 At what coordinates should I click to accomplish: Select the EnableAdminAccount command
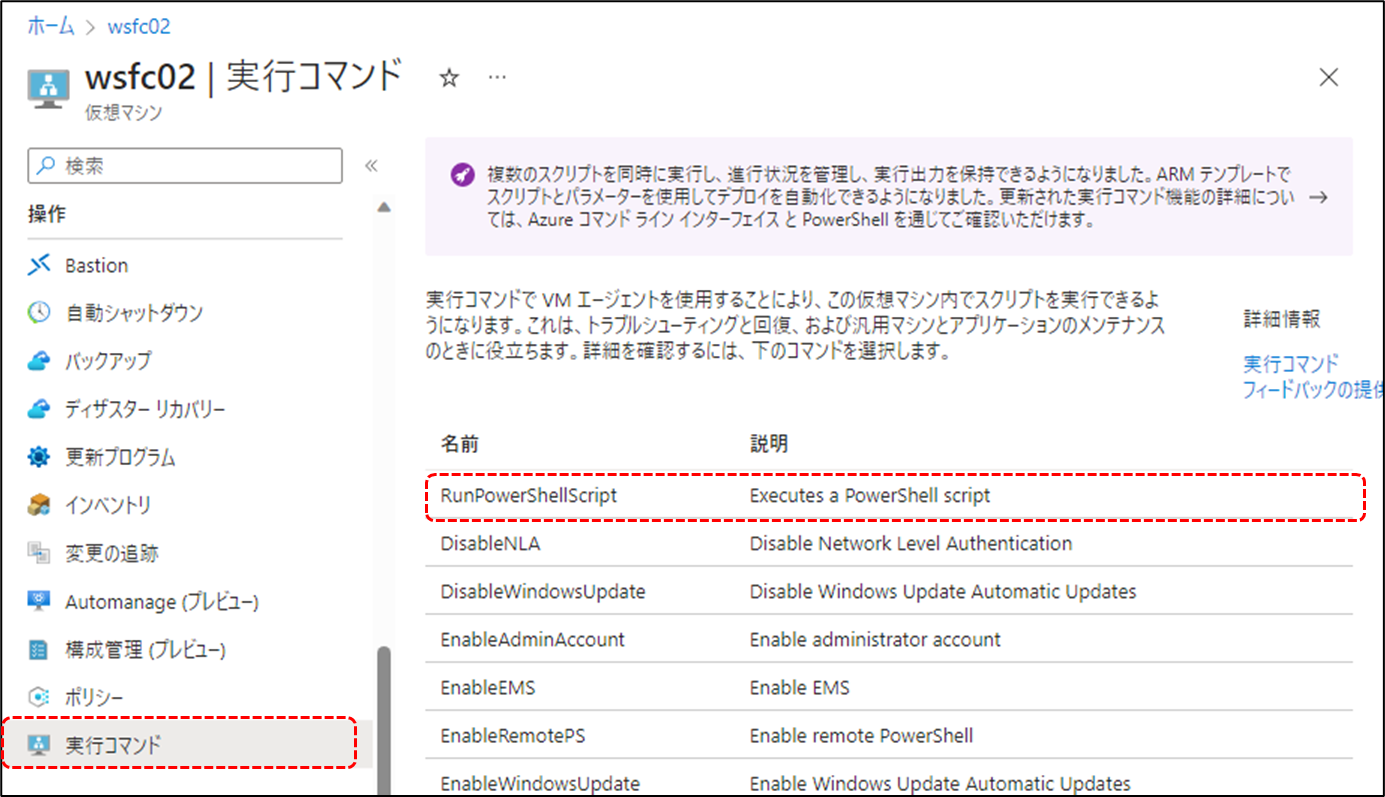pyautogui.click(x=532, y=639)
